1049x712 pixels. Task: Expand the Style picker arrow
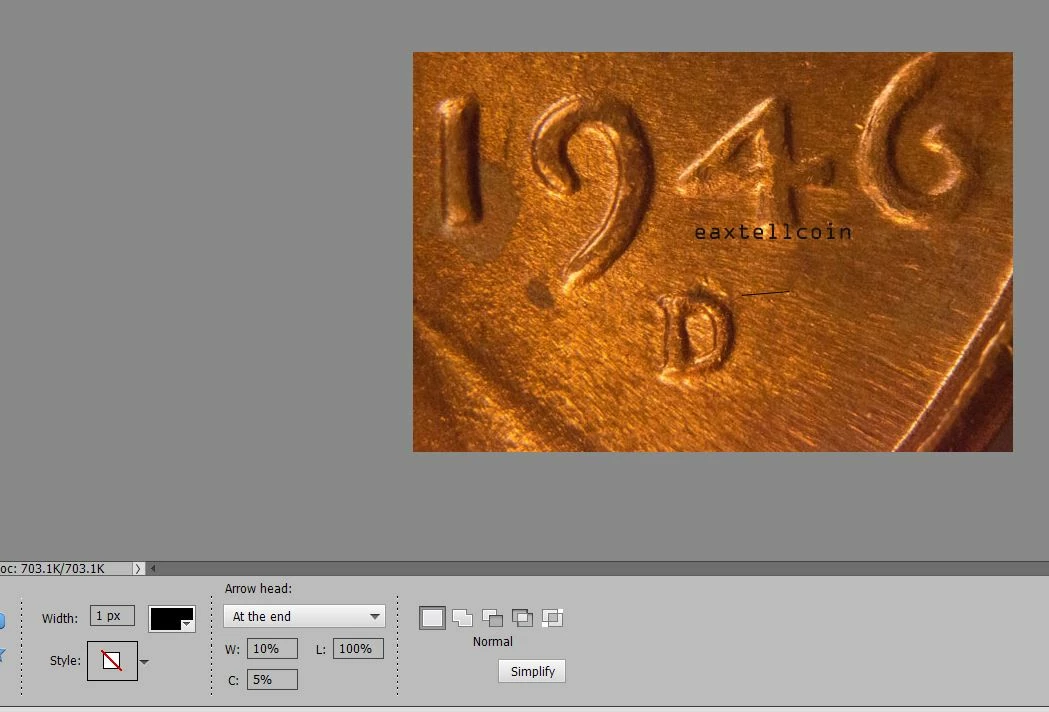145,662
